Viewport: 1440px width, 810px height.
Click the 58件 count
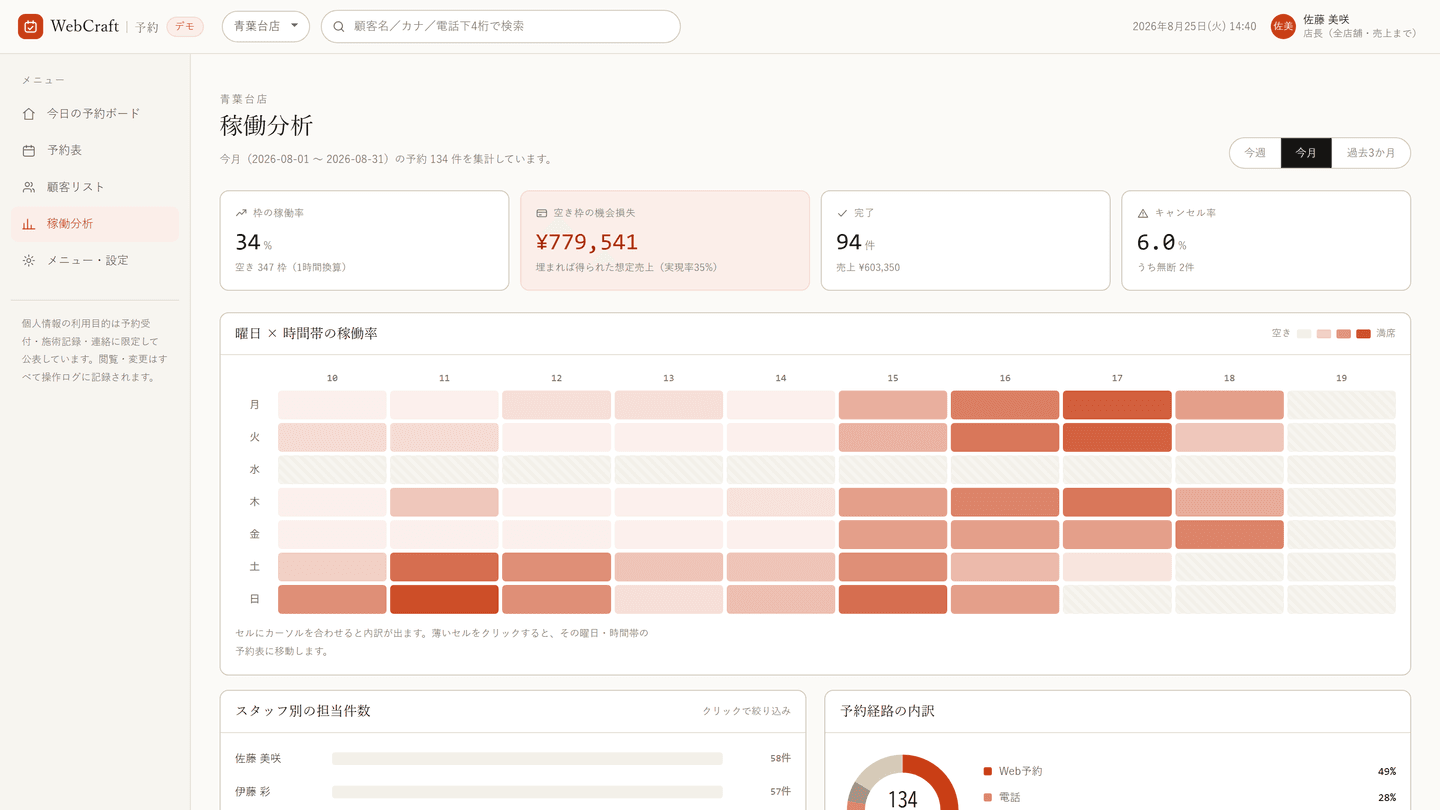780,759
